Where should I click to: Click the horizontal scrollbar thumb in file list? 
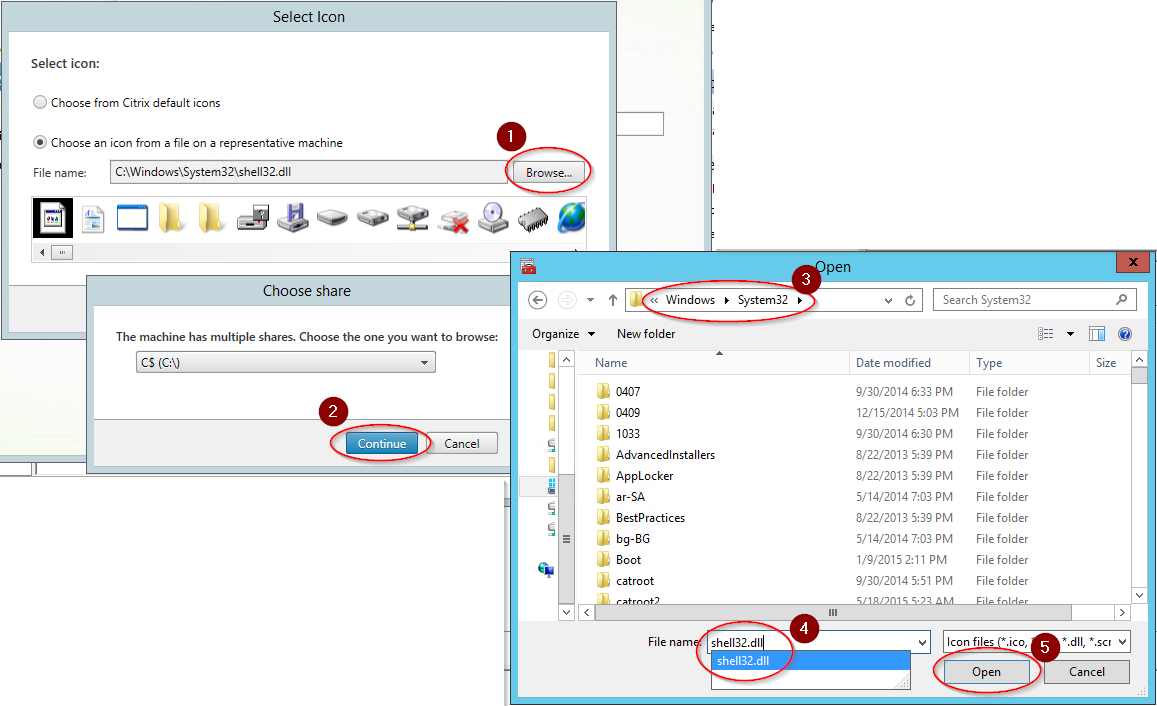832,612
